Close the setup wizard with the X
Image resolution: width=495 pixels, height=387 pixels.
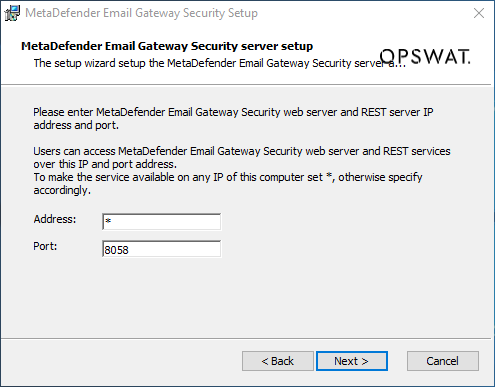pyautogui.click(x=479, y=13)
